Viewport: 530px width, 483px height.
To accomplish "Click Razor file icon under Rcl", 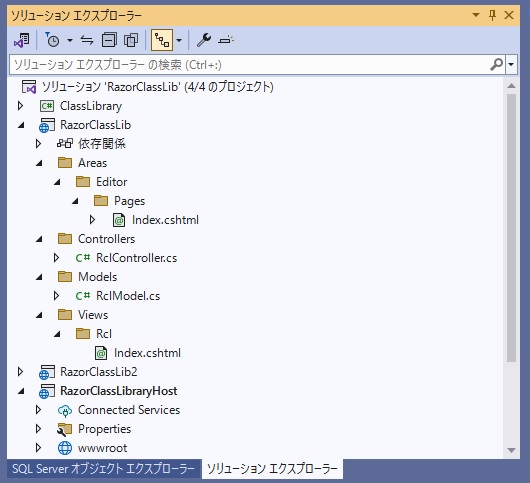I will click(x=101, y=353).
